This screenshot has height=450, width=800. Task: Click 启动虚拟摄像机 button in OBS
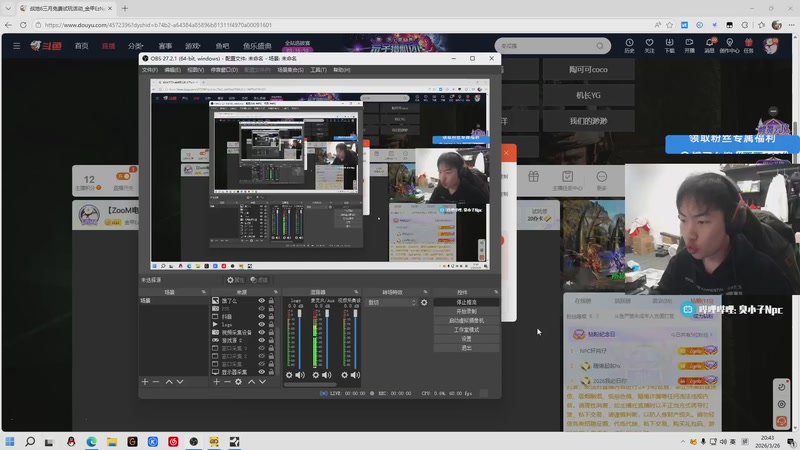466,320
